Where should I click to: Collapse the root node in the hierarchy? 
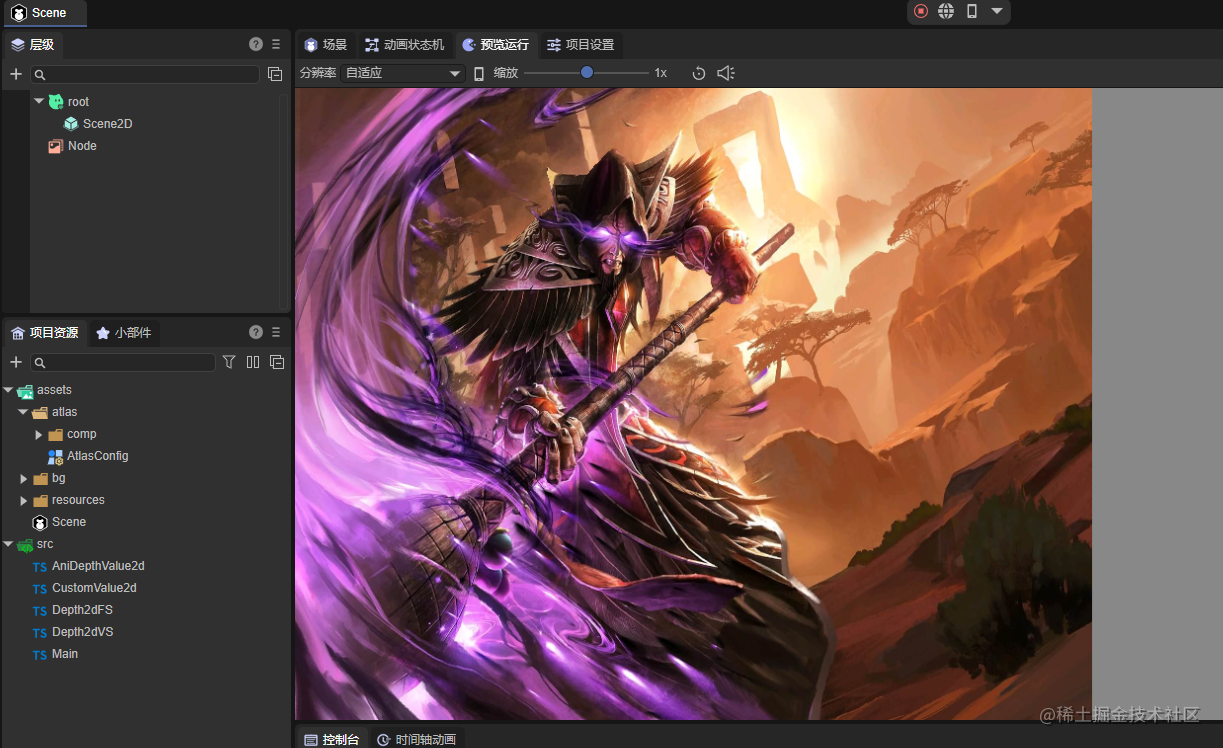point(39,101)
